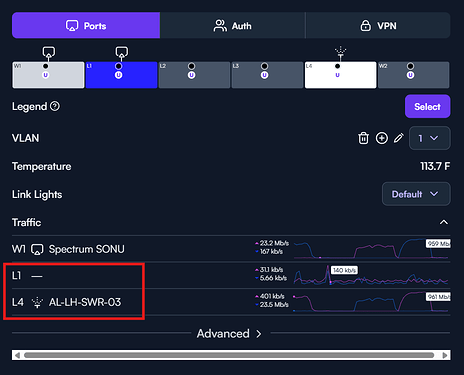
Task: Open the VLAN number dropdown
Action: (x=429, y=138)
